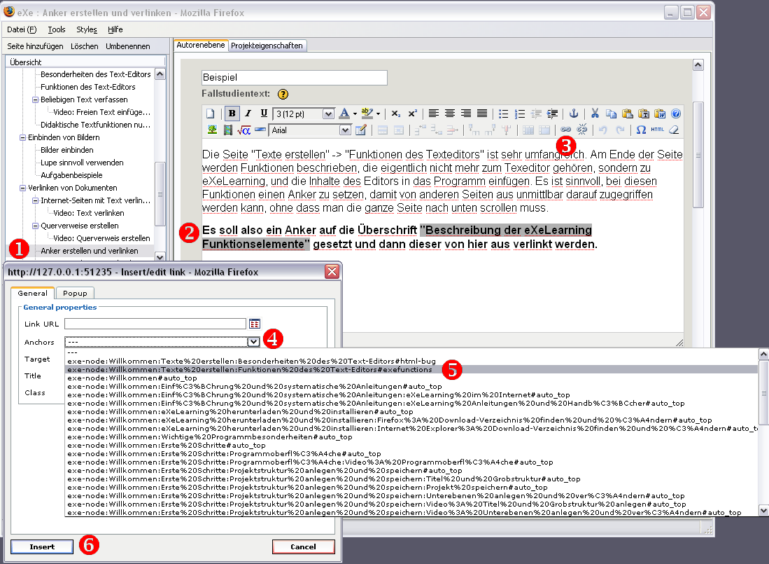
Task: Insert bulleted list
Action: (x=503, y=114)
